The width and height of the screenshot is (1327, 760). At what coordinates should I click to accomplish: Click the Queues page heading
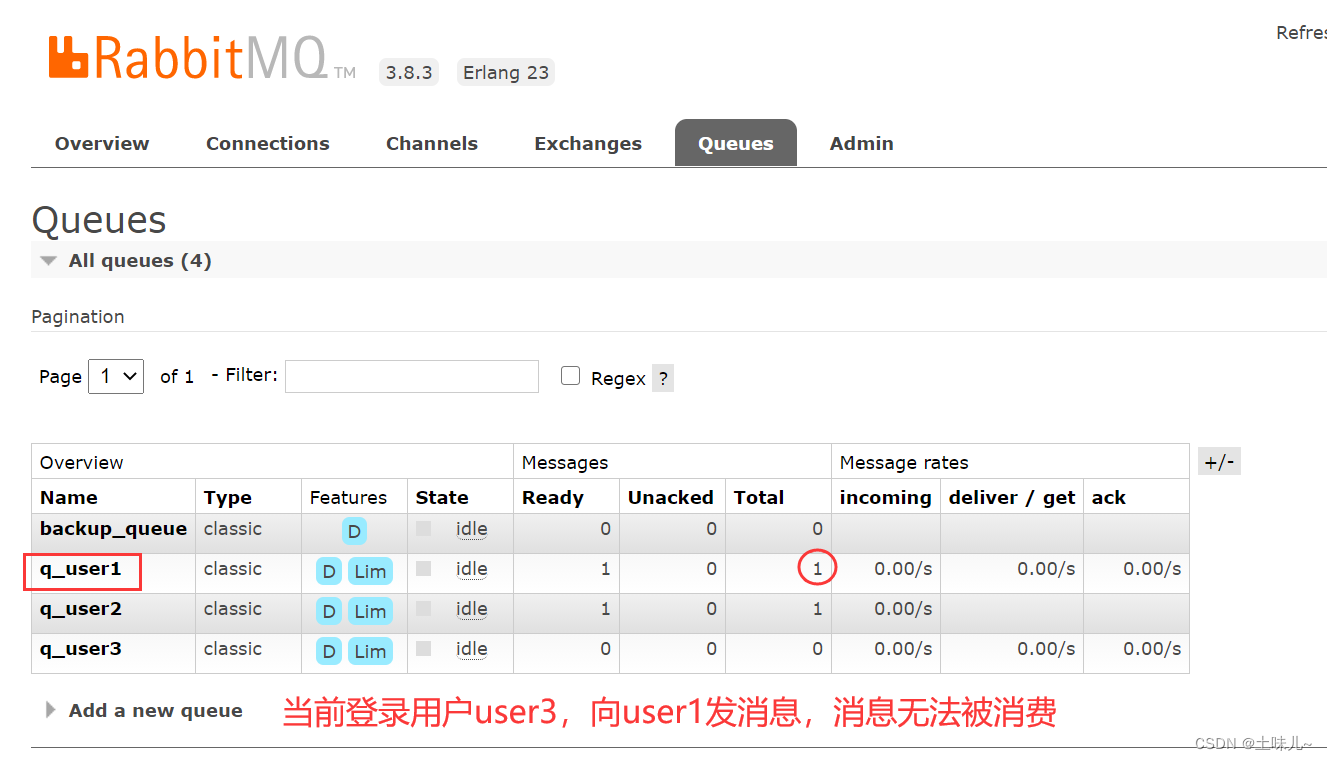(99, 220)
